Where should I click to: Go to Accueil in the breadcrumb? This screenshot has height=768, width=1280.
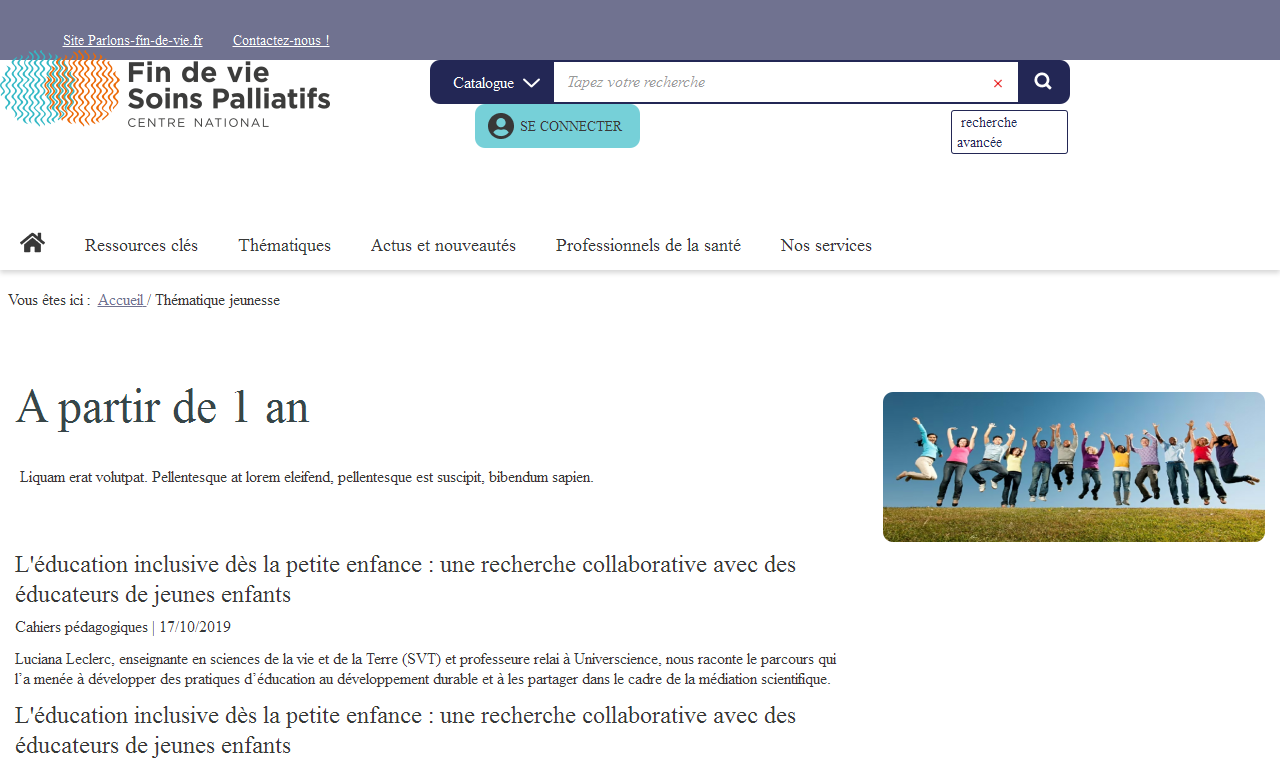tap(121, 300)
